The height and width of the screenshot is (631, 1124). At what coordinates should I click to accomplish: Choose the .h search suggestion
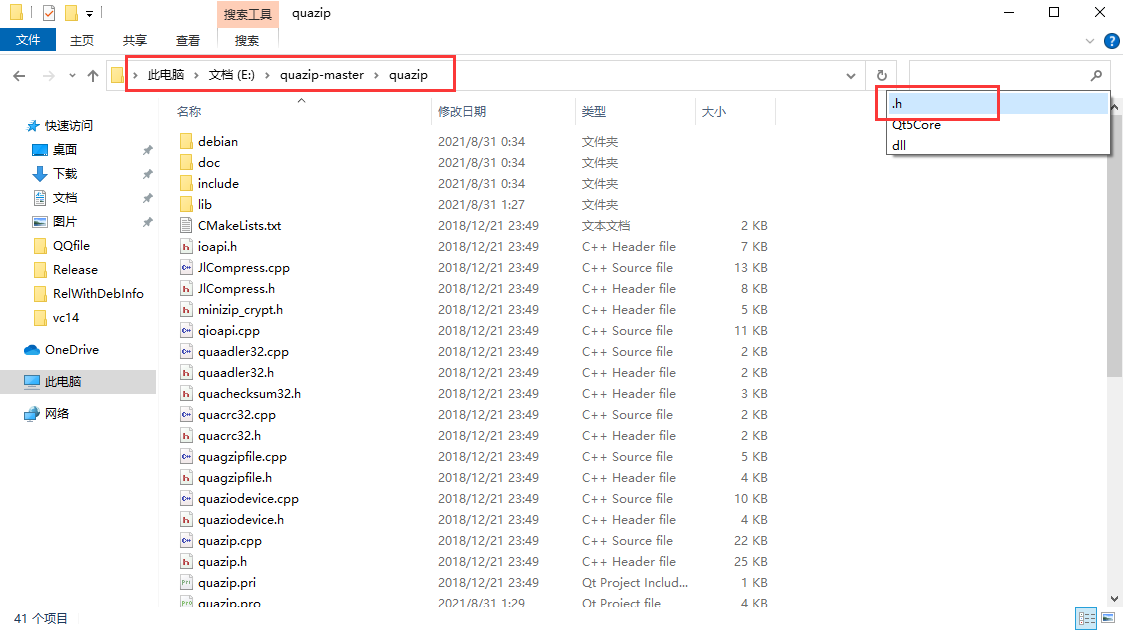(998, 104)
